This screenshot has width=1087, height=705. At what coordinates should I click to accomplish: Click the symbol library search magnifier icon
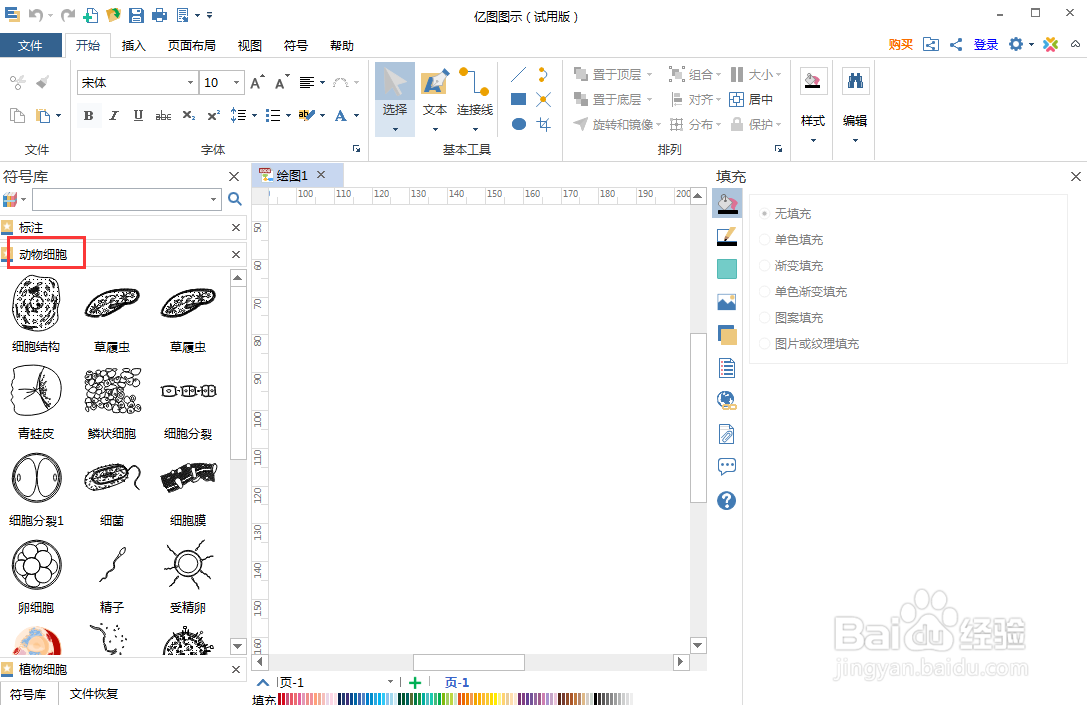click(x=234, y=200)
